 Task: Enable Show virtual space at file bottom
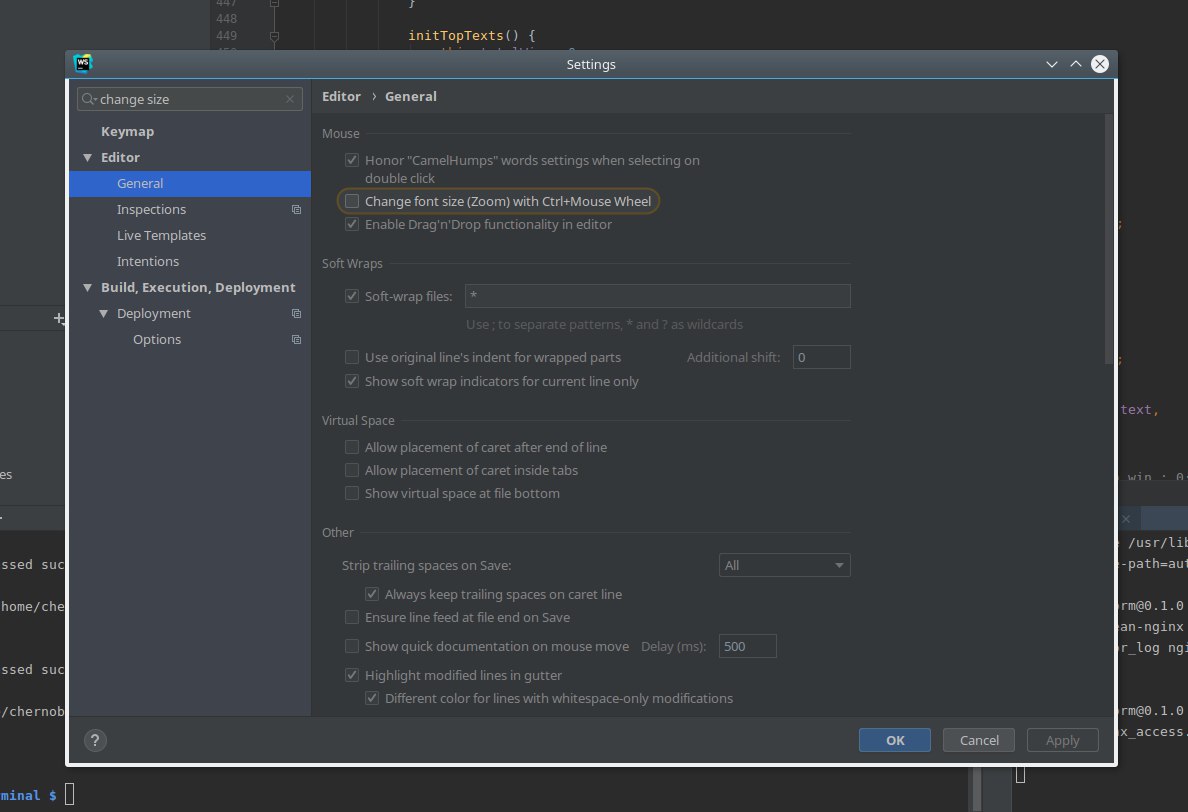click(x=352, y=493)
